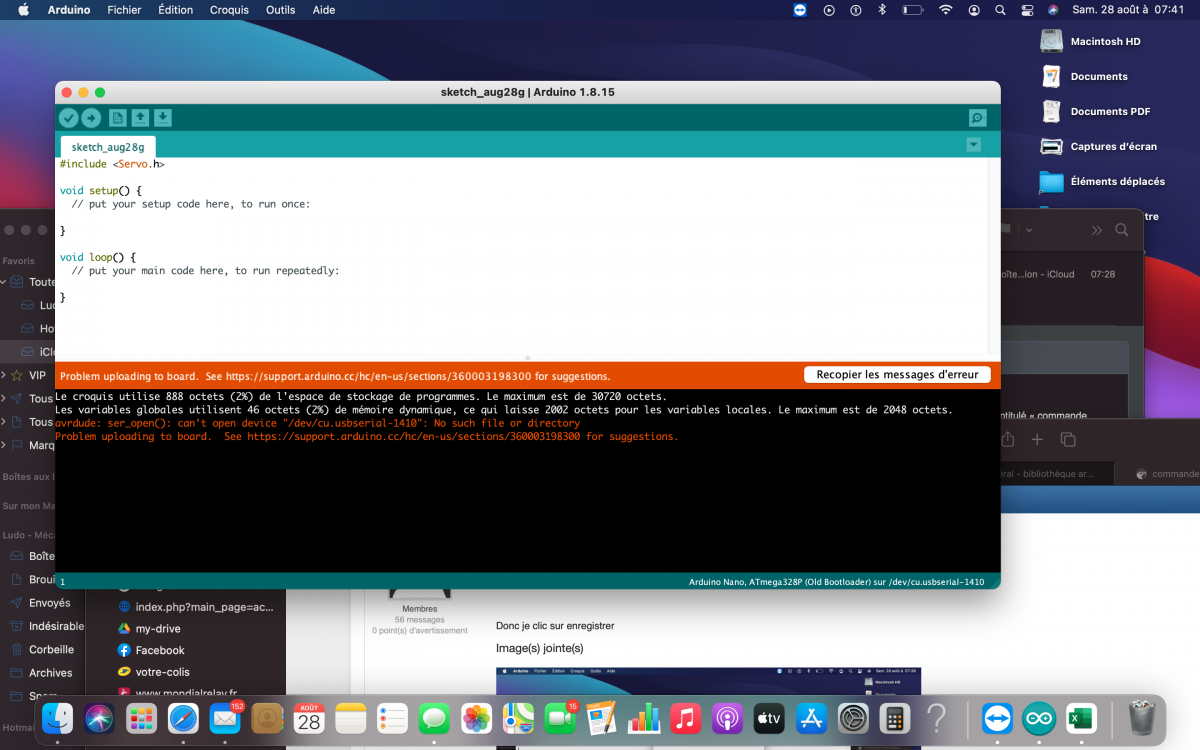Click the Bluetooth icon in the menu bar
This screenshot has width=1200, height=750.
882,10
